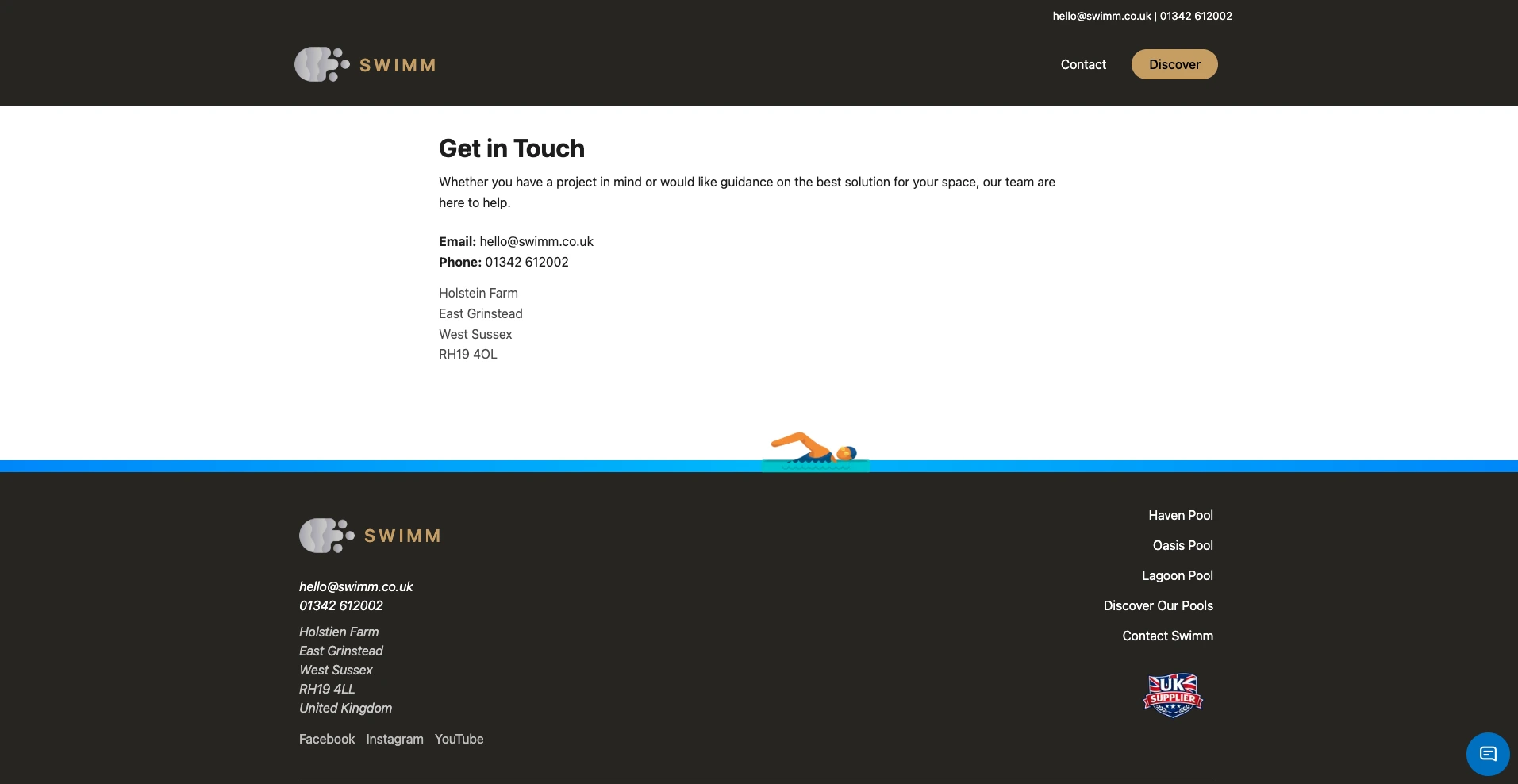This screenshot has width=1518, height=784.
Task: Click the RH19 4OL postcode text
Action: (x=468, y=354)
